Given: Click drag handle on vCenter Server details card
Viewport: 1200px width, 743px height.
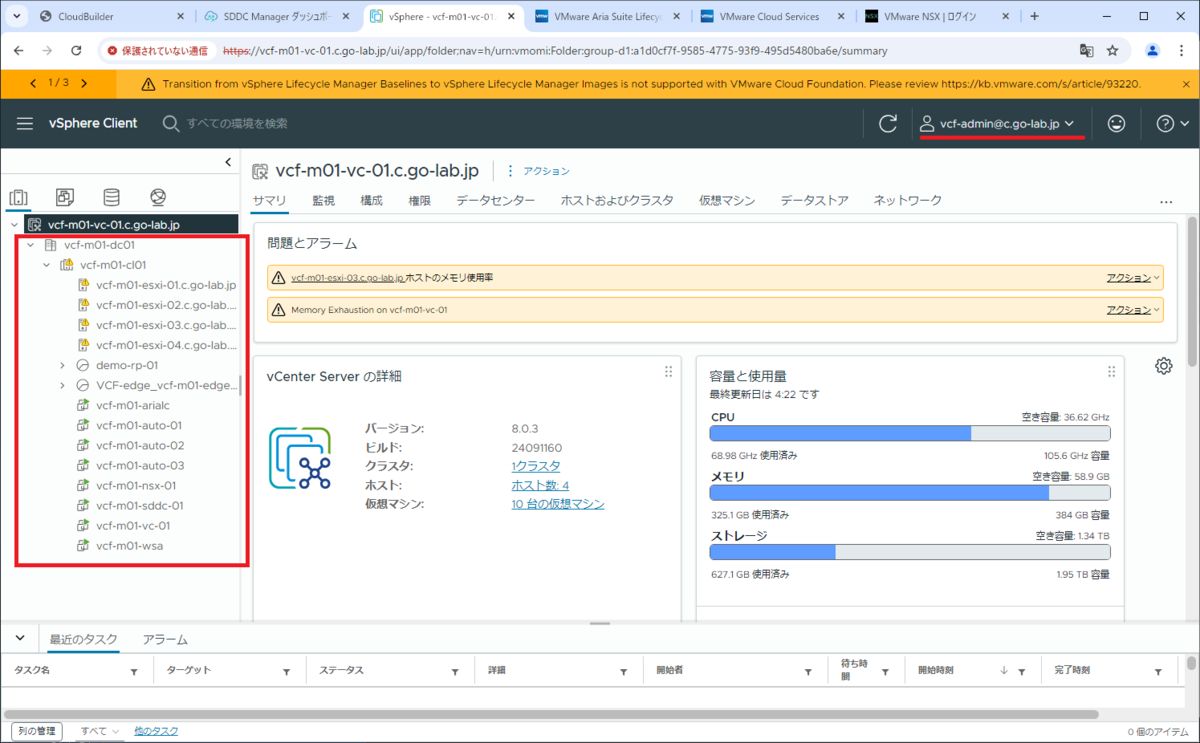Looking at the screenshot, I should (669, 372).
